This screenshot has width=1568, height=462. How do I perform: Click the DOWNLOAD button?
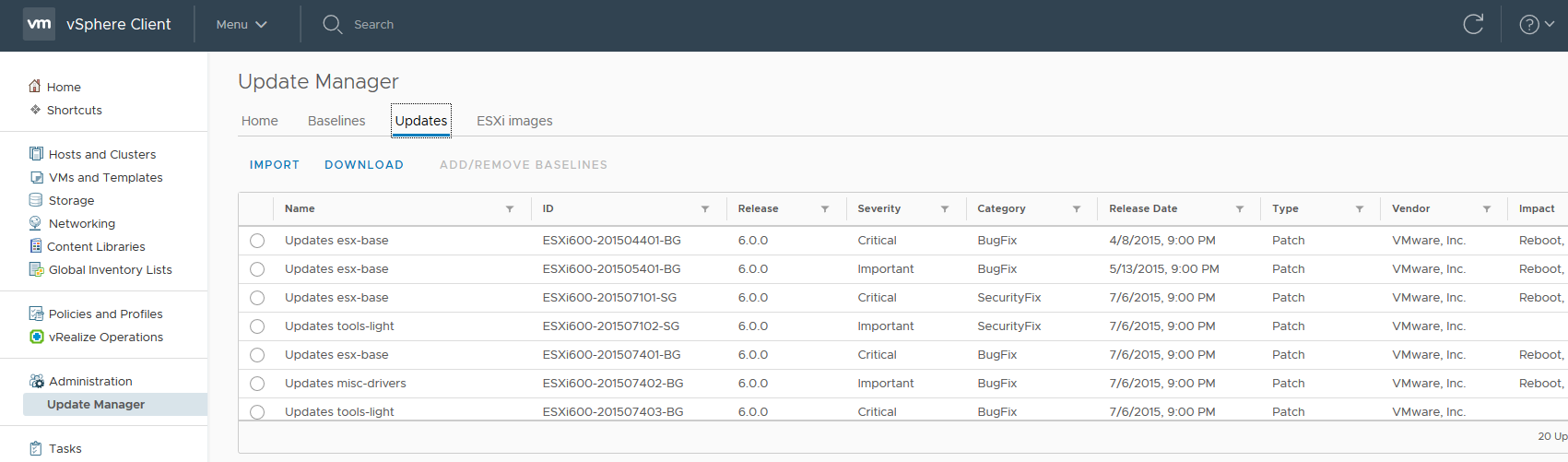[364, 165]
